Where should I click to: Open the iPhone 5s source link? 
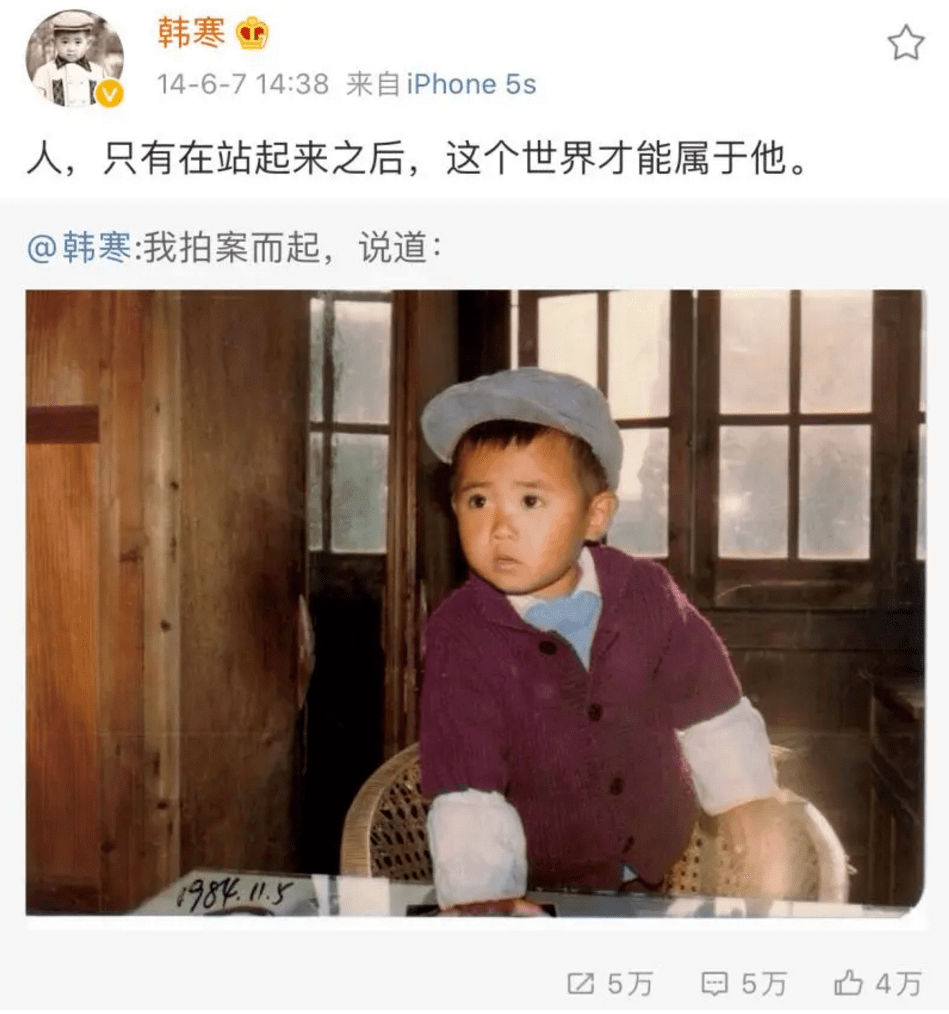[472, 84]
